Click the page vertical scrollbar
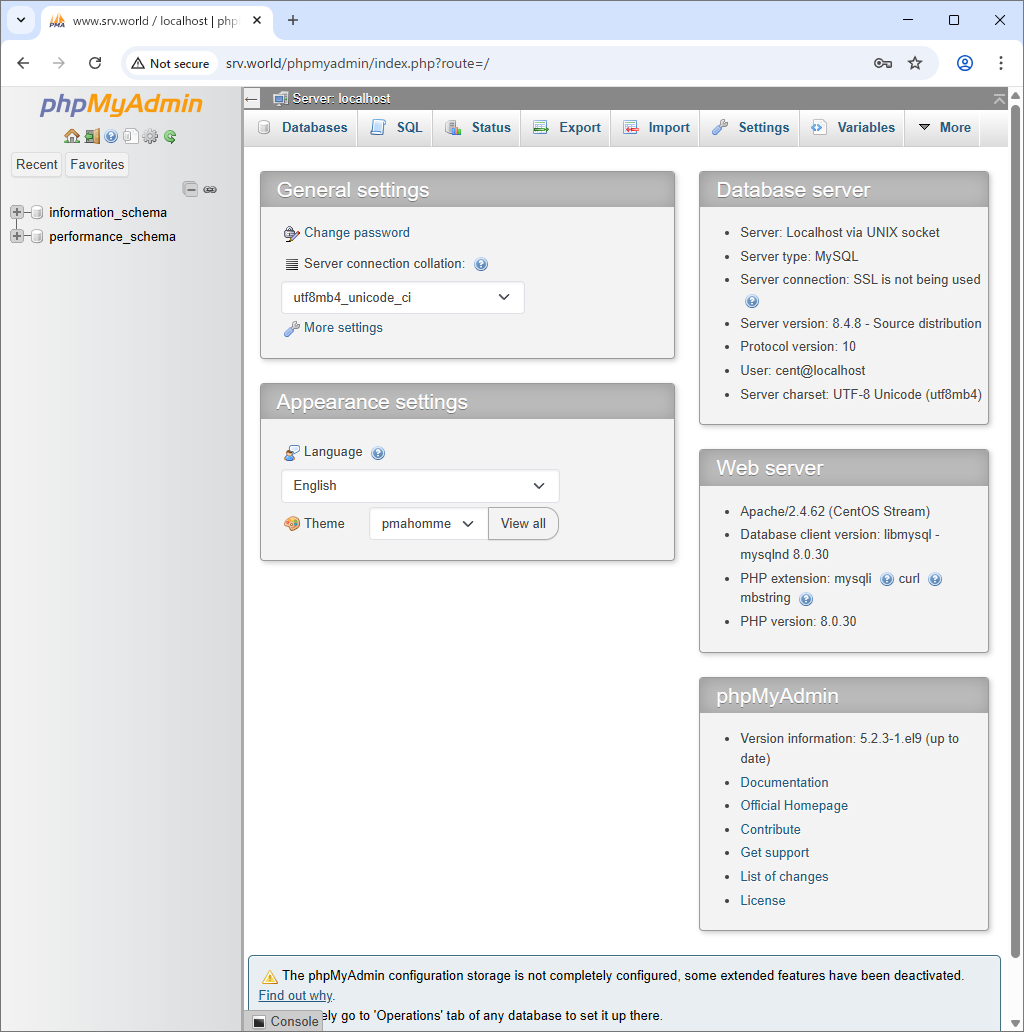 (1015, 533)
